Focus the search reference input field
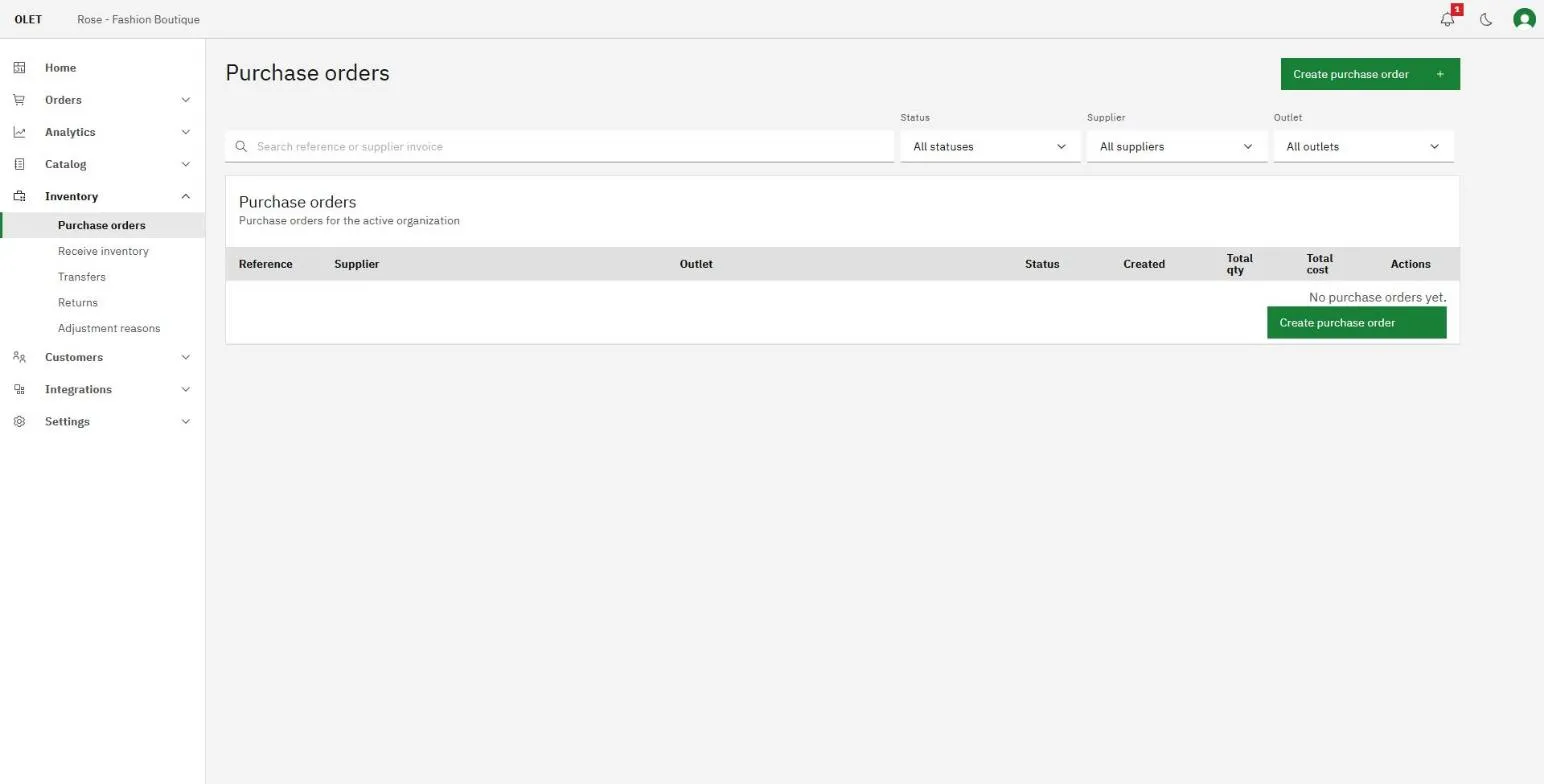The height and width of the screenshot is (784, 1544). point(560,146)
